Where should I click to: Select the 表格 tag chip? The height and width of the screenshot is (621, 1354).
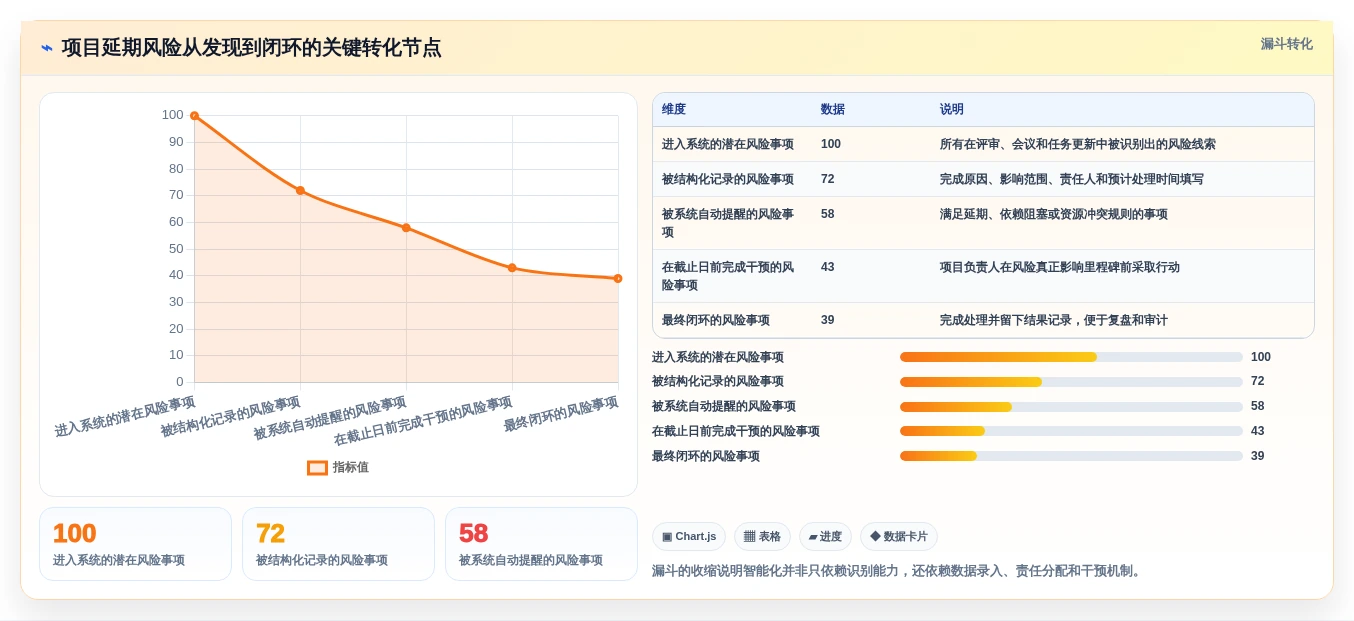coord(762,537)
